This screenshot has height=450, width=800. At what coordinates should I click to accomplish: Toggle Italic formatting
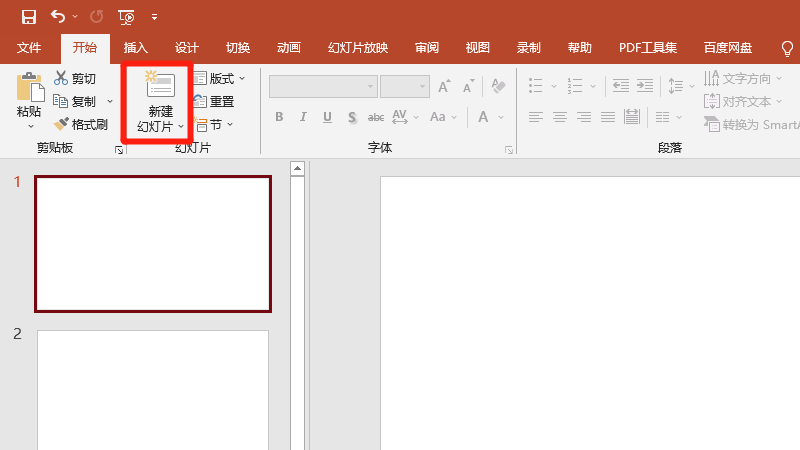pos(304,117)
